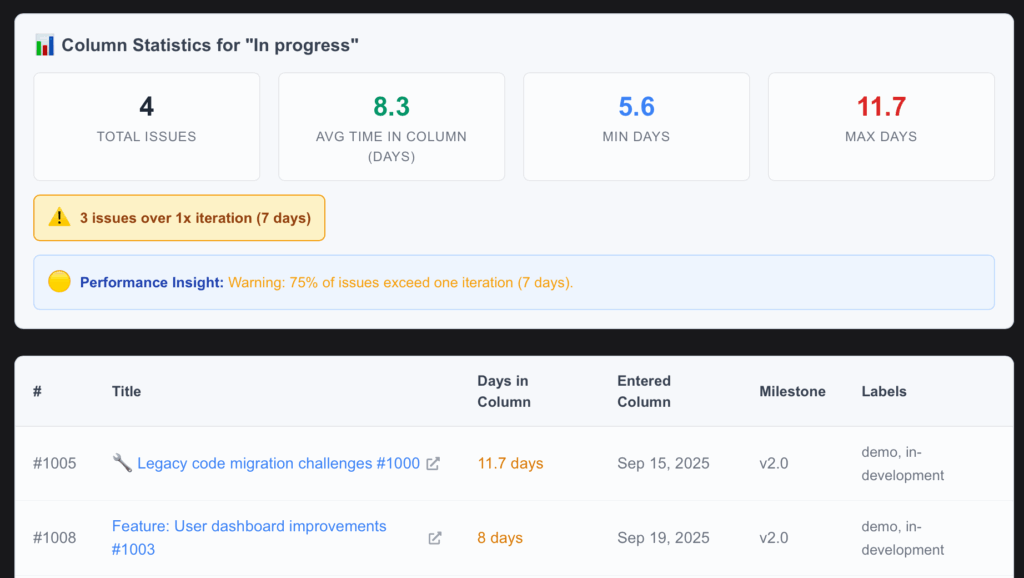Click the yellow circle Performance Insight icon

pos(59,282)
